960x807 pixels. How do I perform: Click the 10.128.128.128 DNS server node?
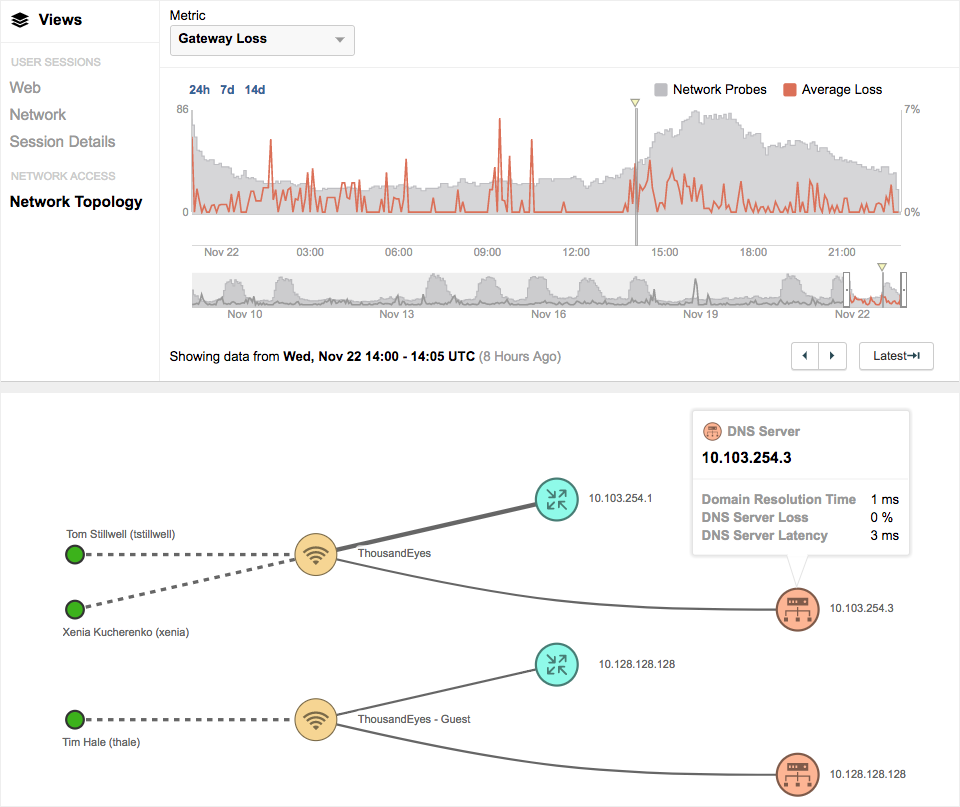pos(797,774)
